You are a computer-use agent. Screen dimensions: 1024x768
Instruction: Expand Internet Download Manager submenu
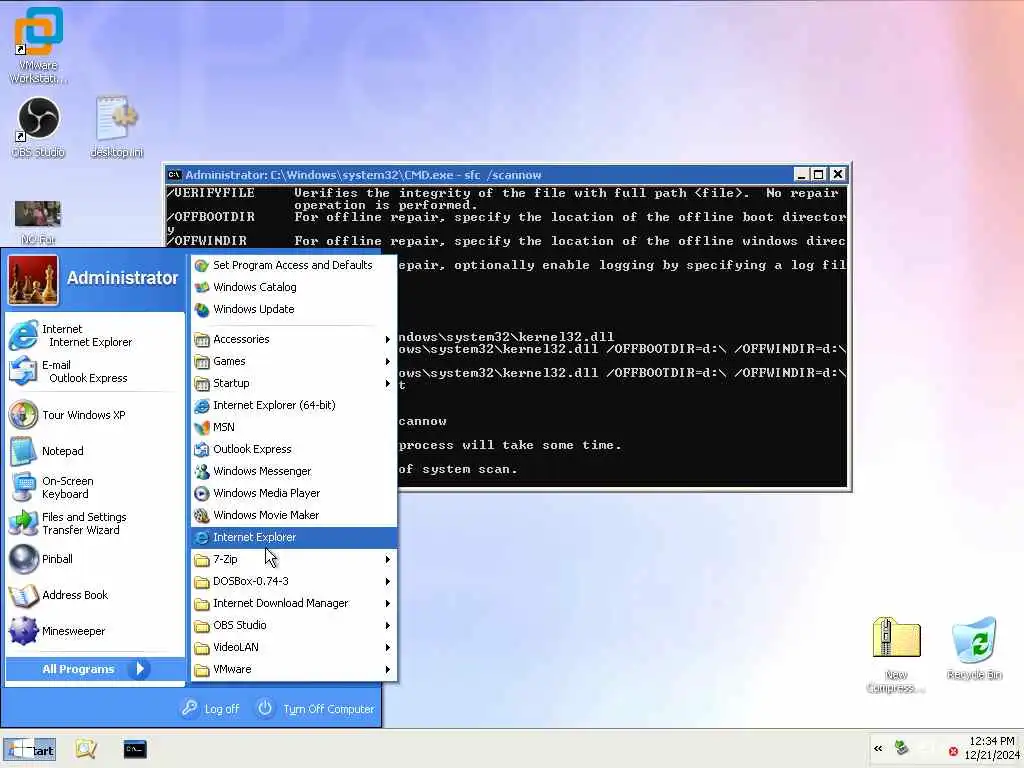293,603
